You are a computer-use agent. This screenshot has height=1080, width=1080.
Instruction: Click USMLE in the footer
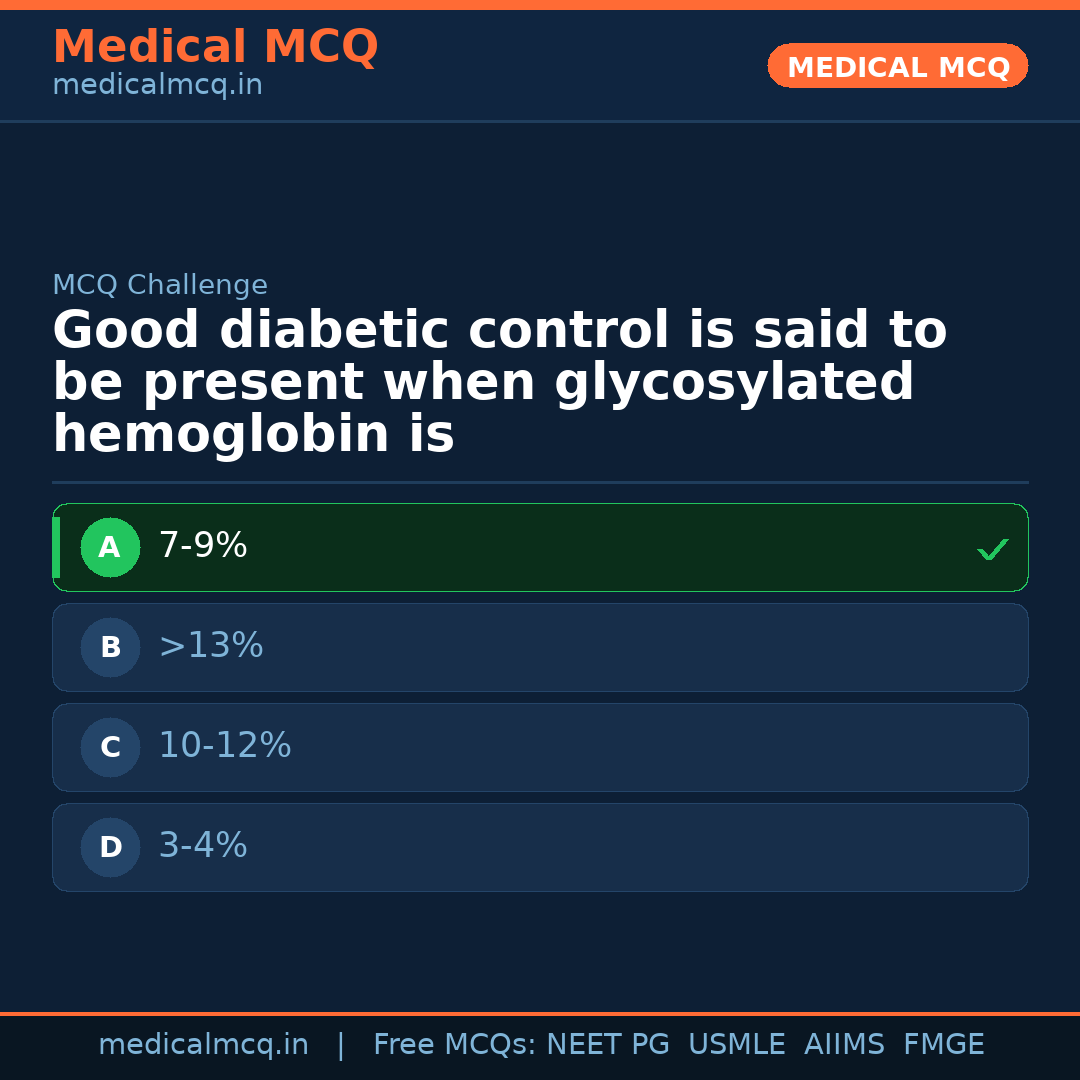(736, 1045)
